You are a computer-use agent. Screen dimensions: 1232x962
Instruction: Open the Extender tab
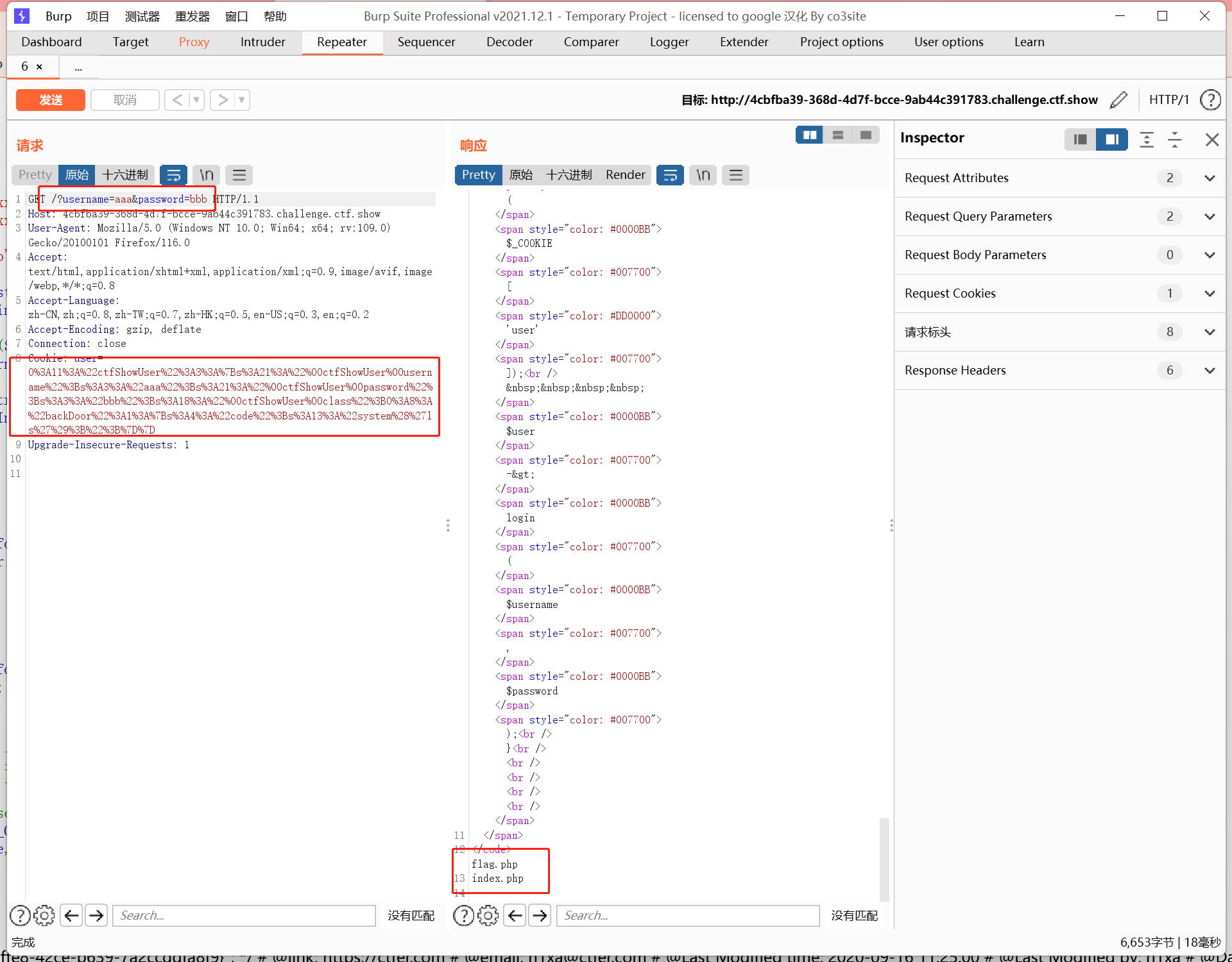click(744, 42)
